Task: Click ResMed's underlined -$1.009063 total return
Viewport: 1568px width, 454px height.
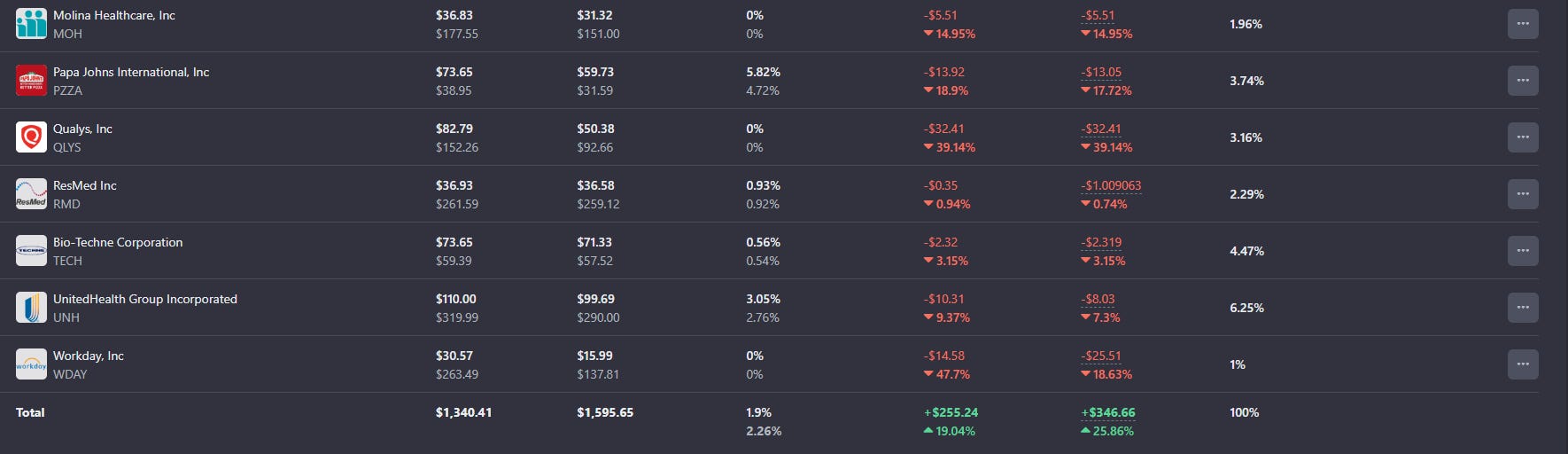Action: pyautogui.click(x=1111, y=185)
